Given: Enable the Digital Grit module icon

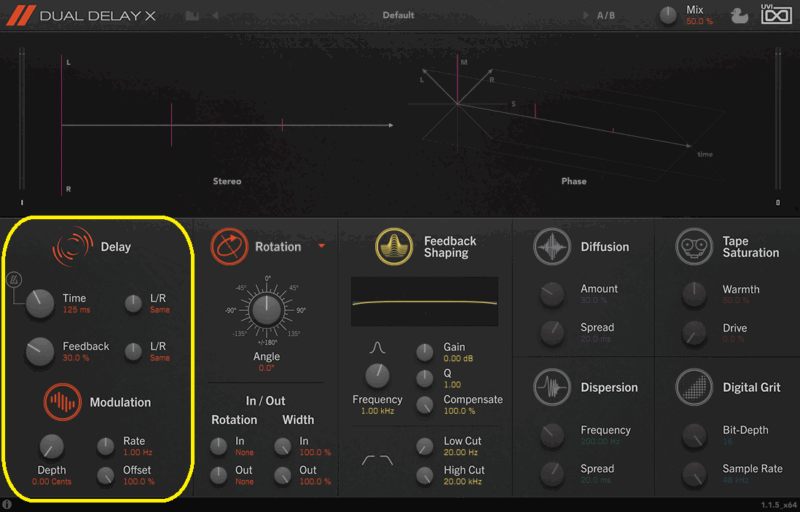Looking at the screenshot, I should [x=694, y=387].
